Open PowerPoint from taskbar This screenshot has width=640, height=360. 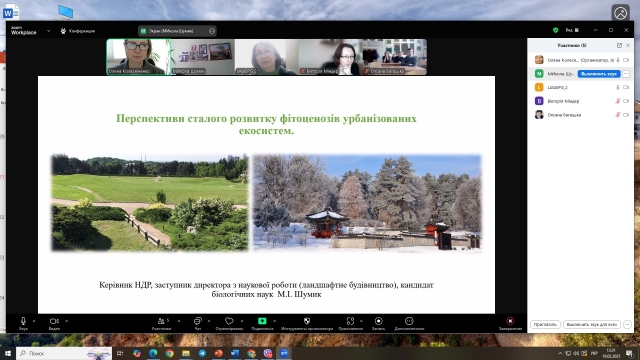point(219,353)
